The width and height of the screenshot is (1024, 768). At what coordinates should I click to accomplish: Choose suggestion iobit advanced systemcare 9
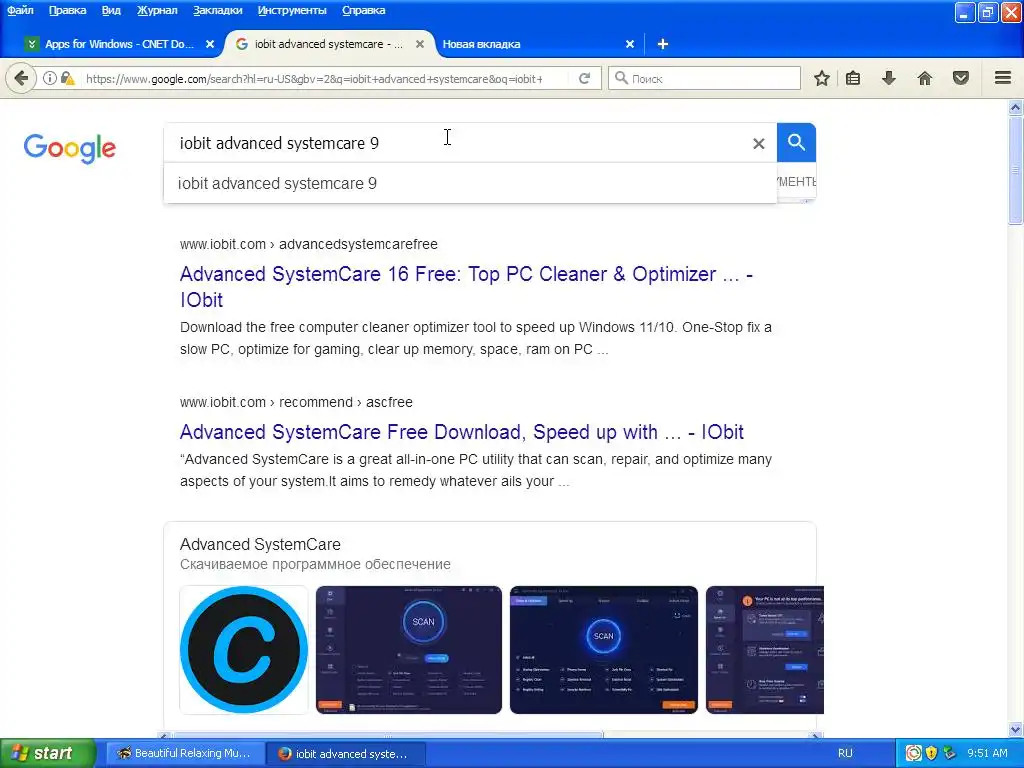[x=470, y=184]
